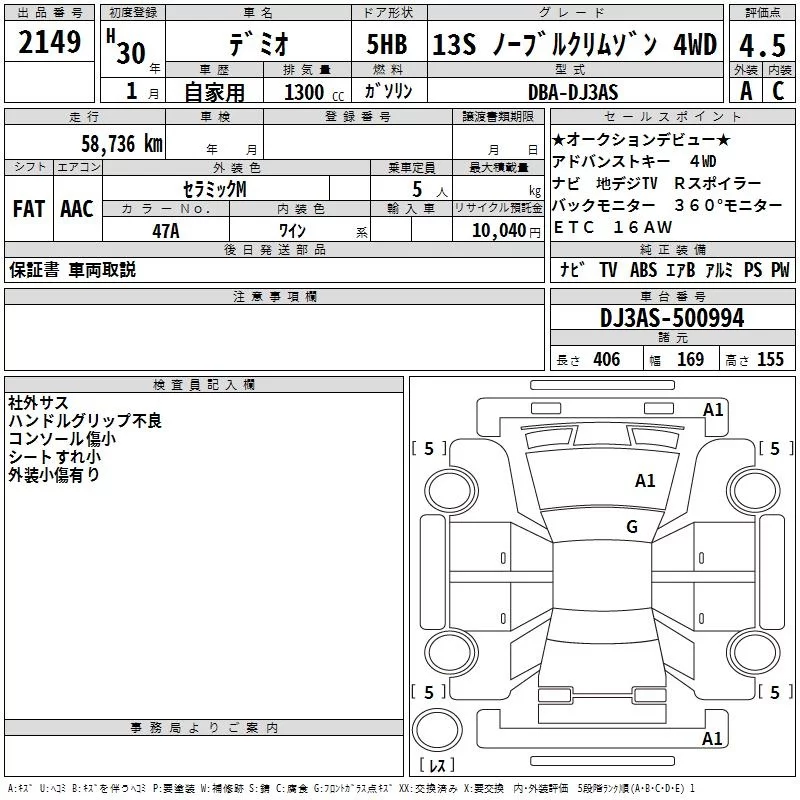Click the lot number 2149
Viewport: 800px width, 800px height.
tap(49, 42)
